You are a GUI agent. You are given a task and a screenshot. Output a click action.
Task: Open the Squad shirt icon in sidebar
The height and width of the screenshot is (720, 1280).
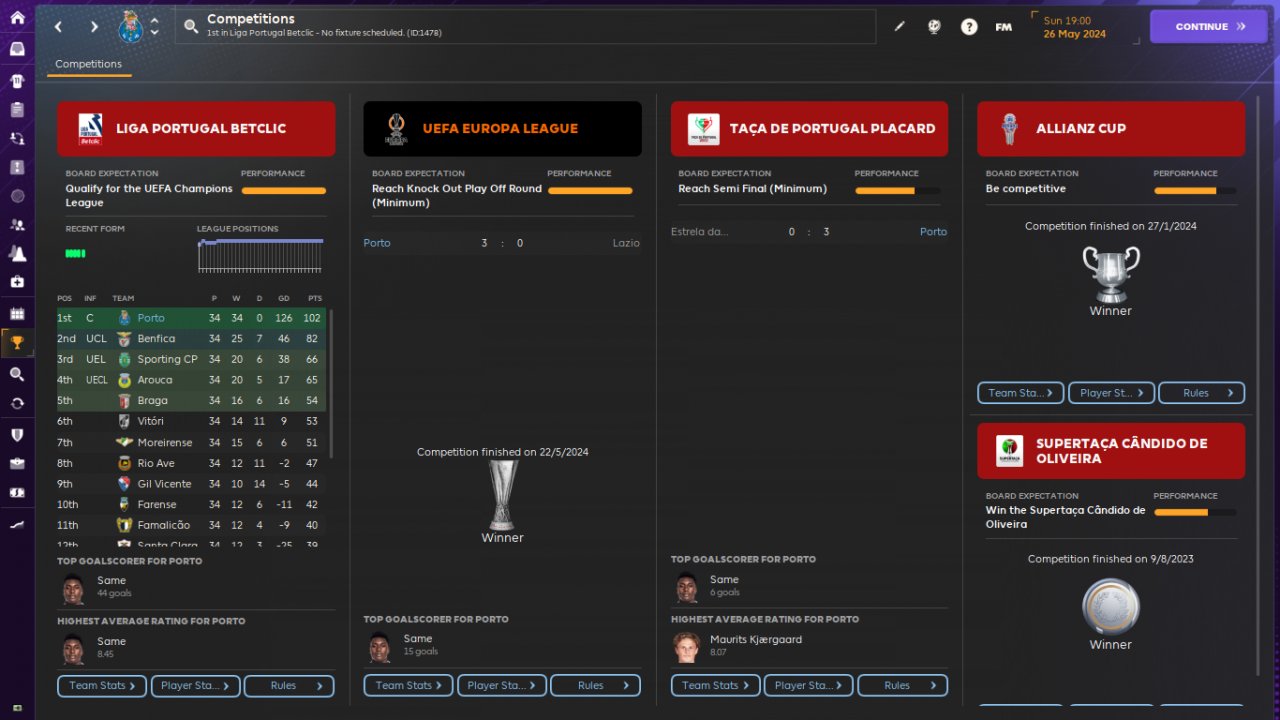(x=17, y=80)
